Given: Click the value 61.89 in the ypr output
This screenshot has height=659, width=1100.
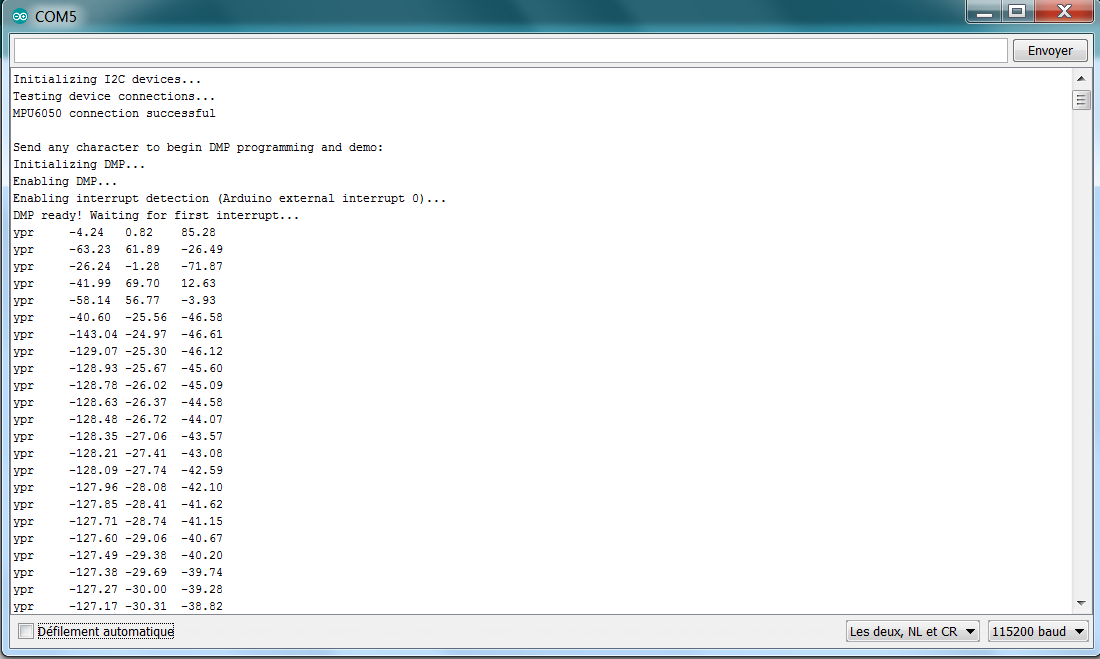Looking at the screenshot, I should pos(142,249).
